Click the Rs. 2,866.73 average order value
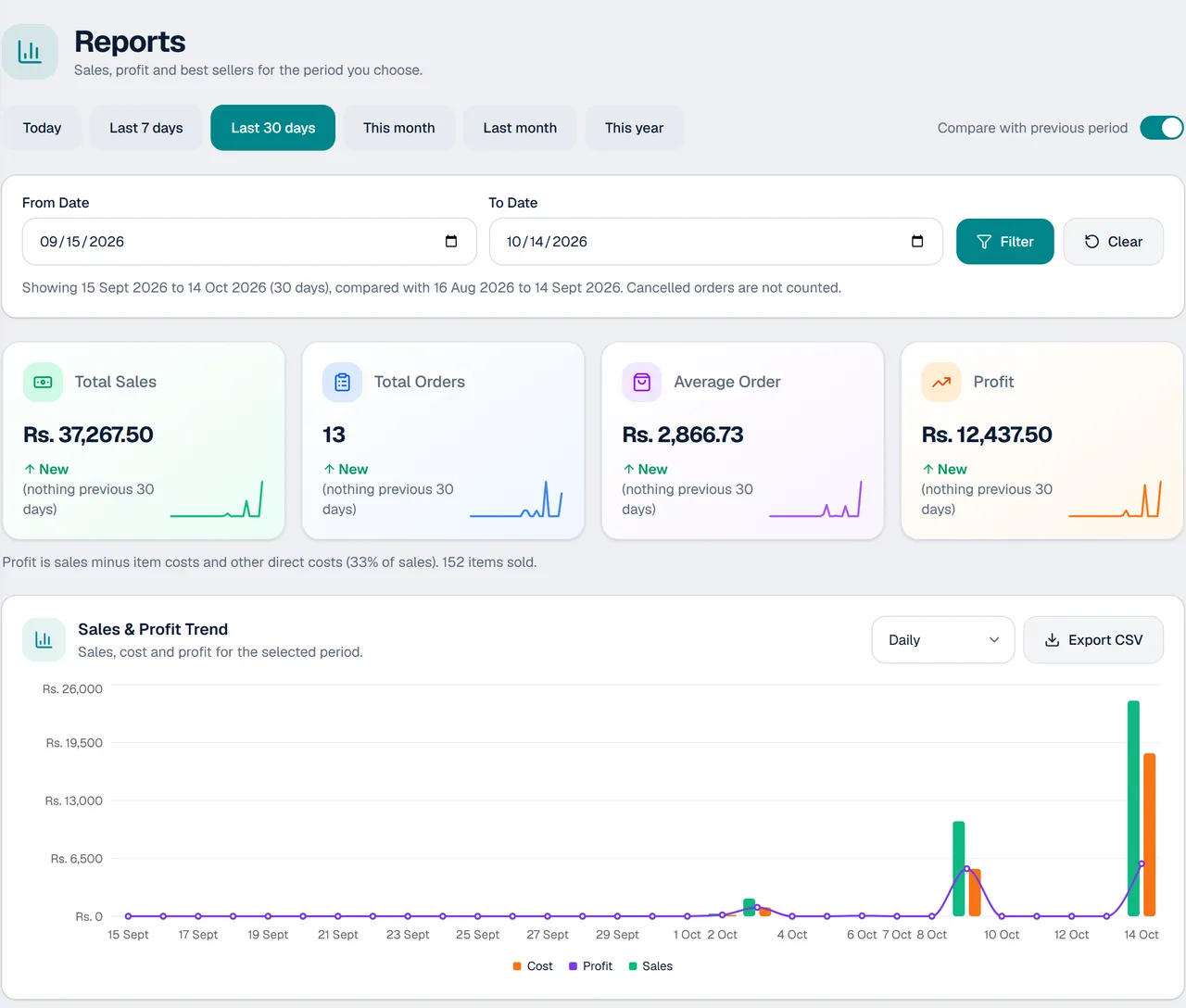 (x=683, y=435)
